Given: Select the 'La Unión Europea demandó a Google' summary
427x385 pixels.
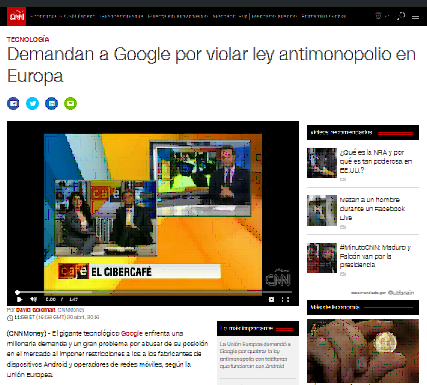Looking at the screenshot, I should (255, 355).
